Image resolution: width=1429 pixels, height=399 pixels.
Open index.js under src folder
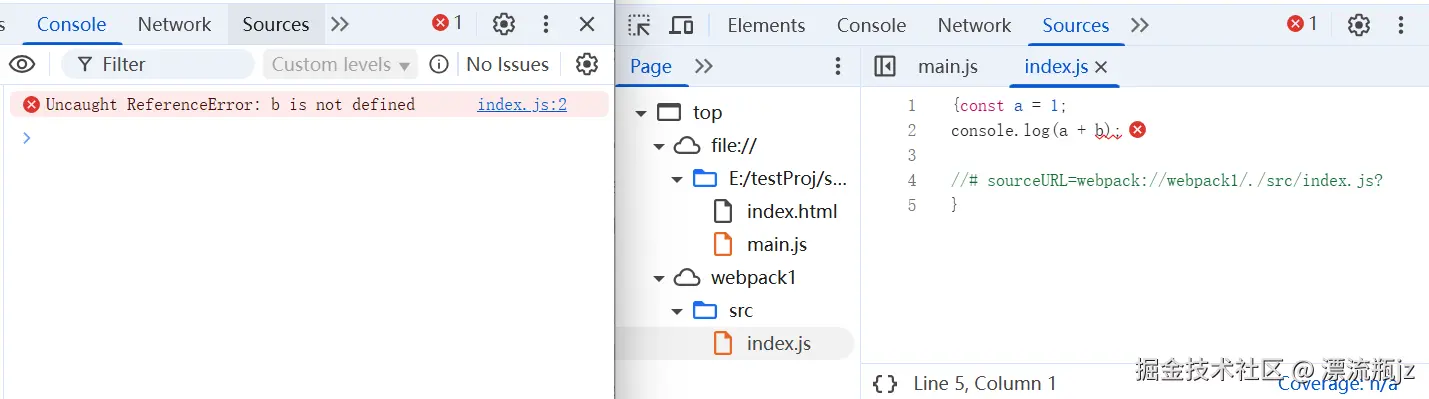pos(778,344)
